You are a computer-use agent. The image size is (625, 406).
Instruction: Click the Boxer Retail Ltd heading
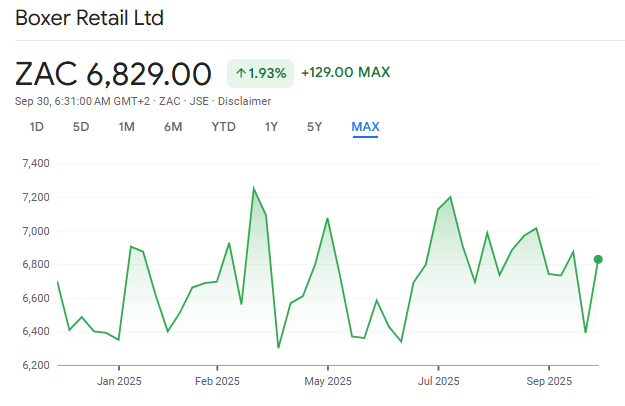(x=90, y=19)
